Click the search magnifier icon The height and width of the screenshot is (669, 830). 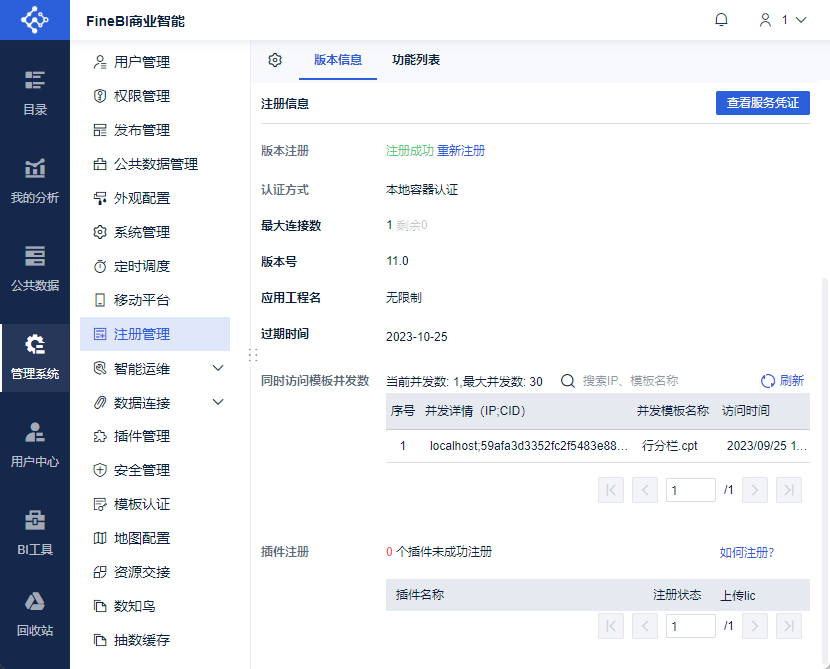(567, 381)
